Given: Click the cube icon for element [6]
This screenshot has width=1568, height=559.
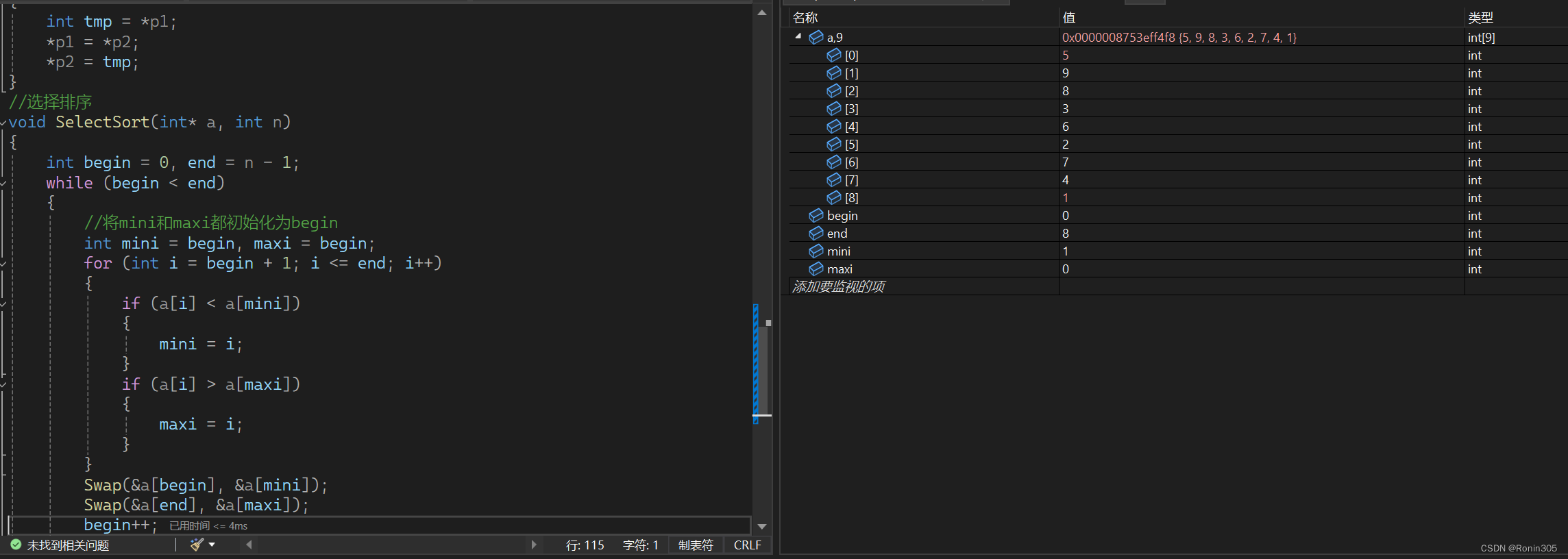Looking at the screenshot, I should pyautogui.click(x=834, y=162).
